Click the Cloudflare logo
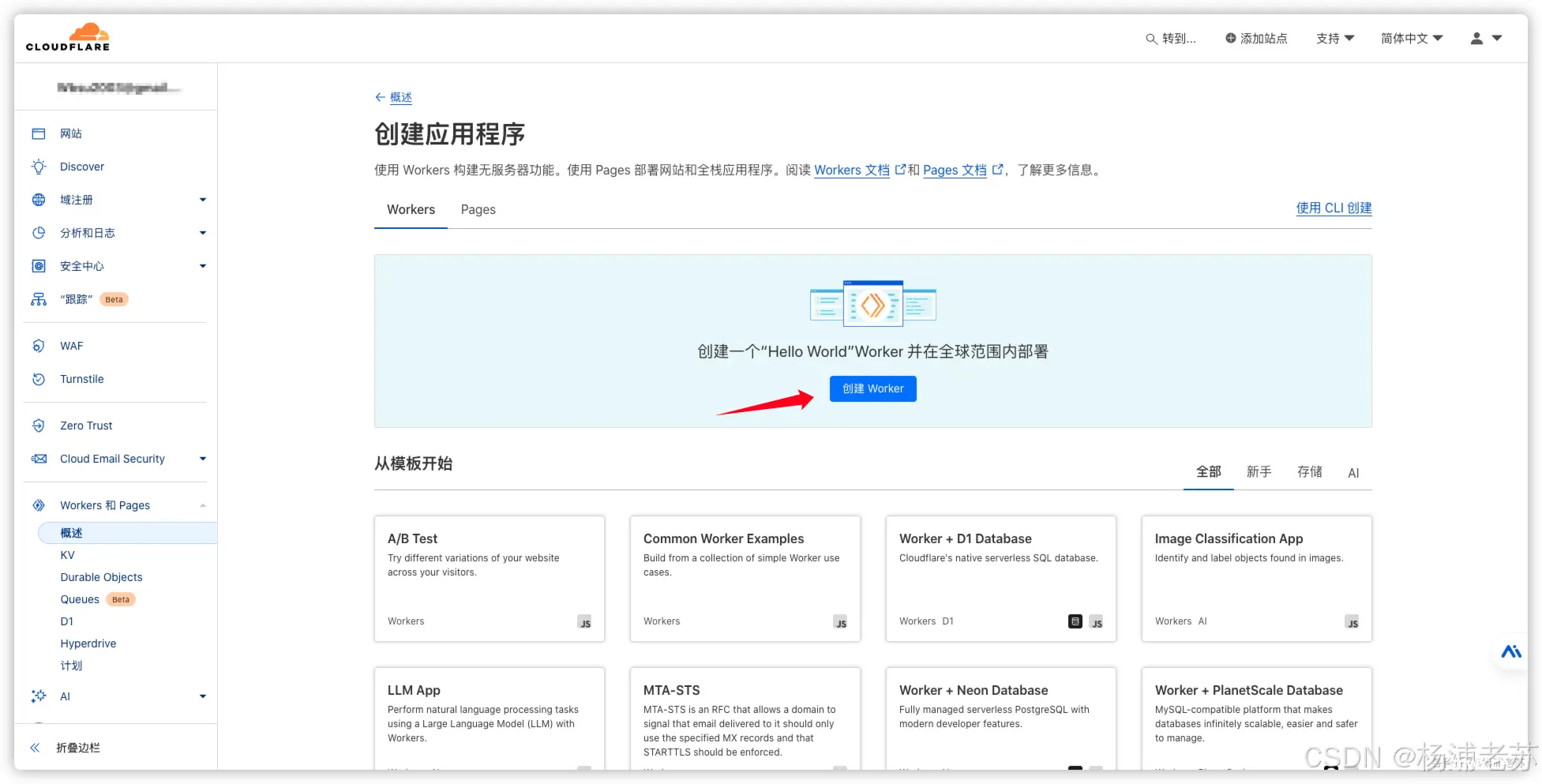1542x784 pixels. (68, 37)
